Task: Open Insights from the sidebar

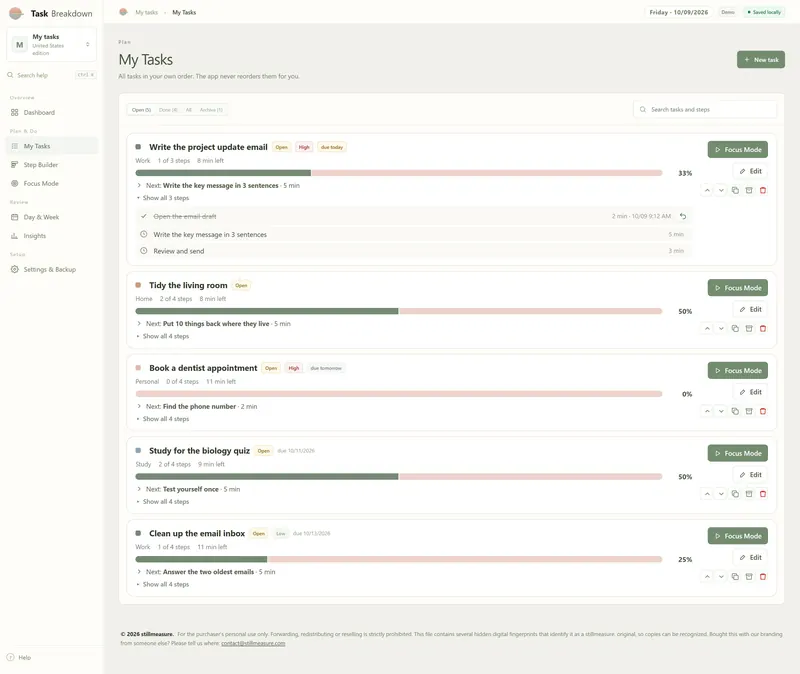Action: [x=52, y=236]
